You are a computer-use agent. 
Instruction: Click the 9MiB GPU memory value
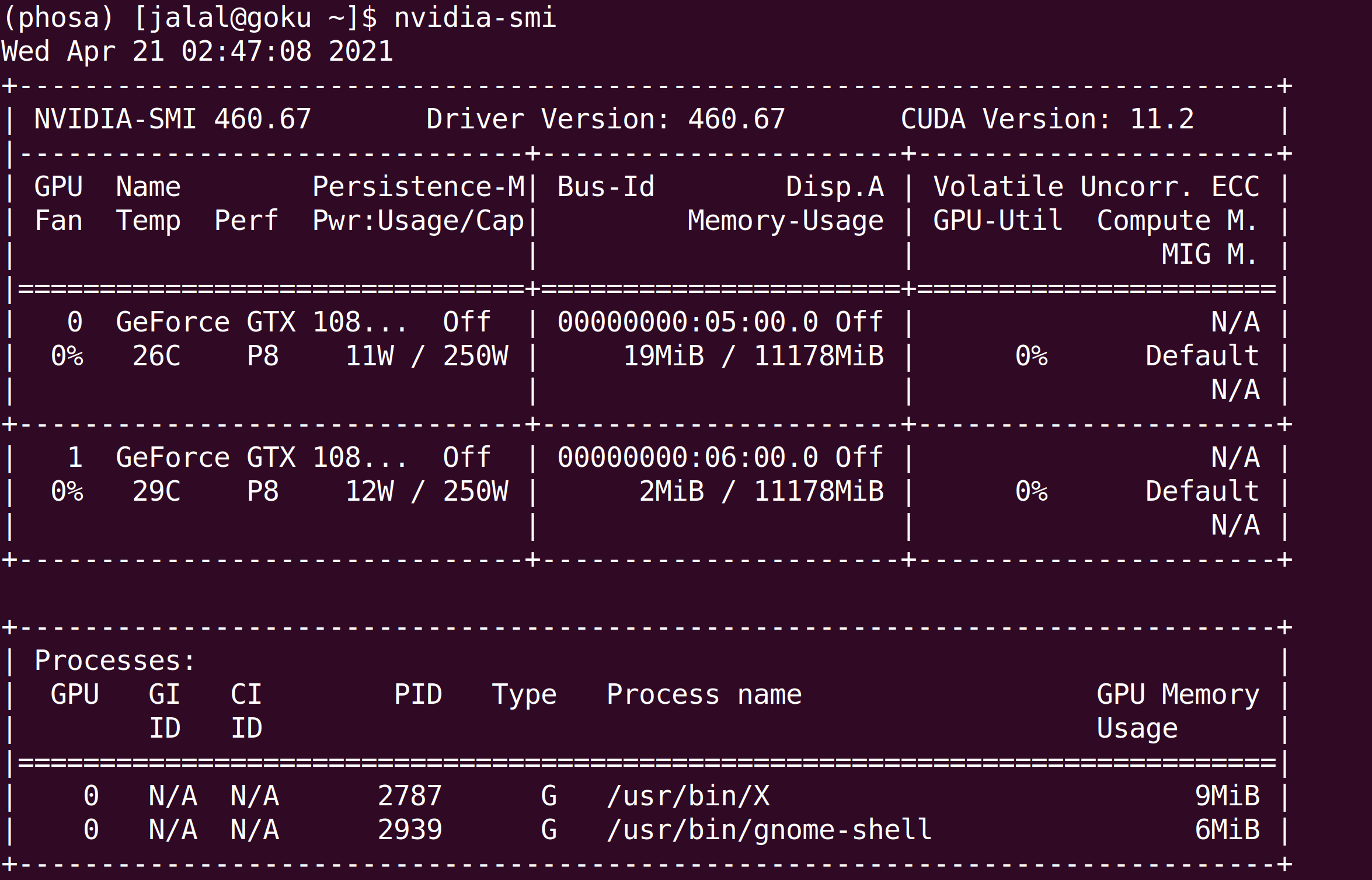[1227, 796]
